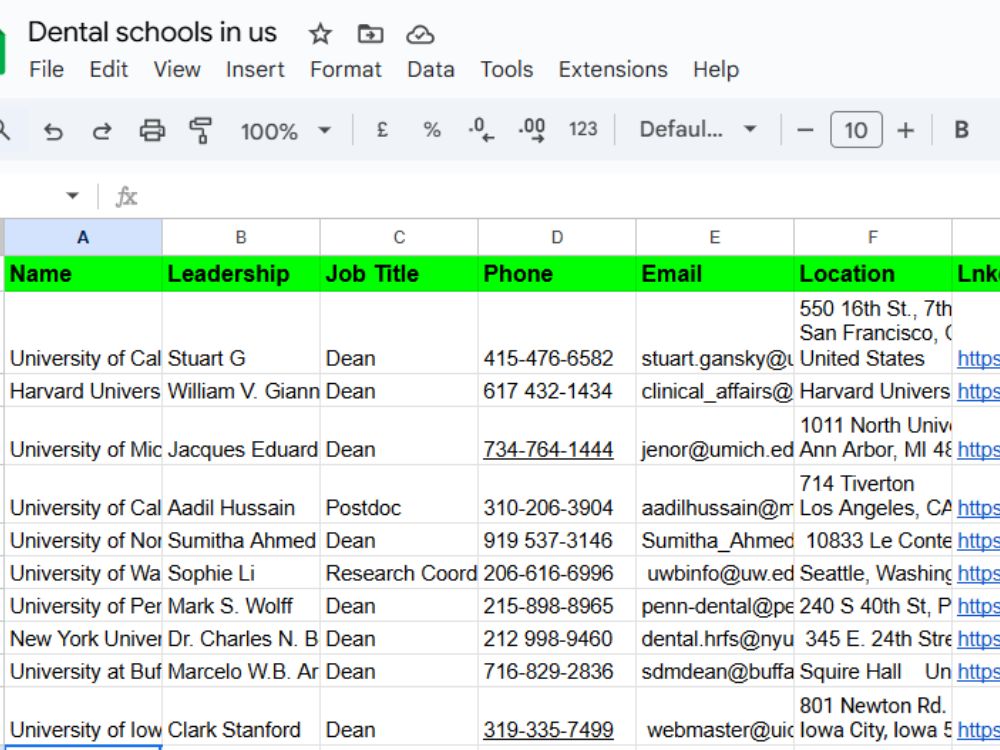Open the Insert menu
The width and height of the screenshot is (1000, 750).
tap(255, 69)
